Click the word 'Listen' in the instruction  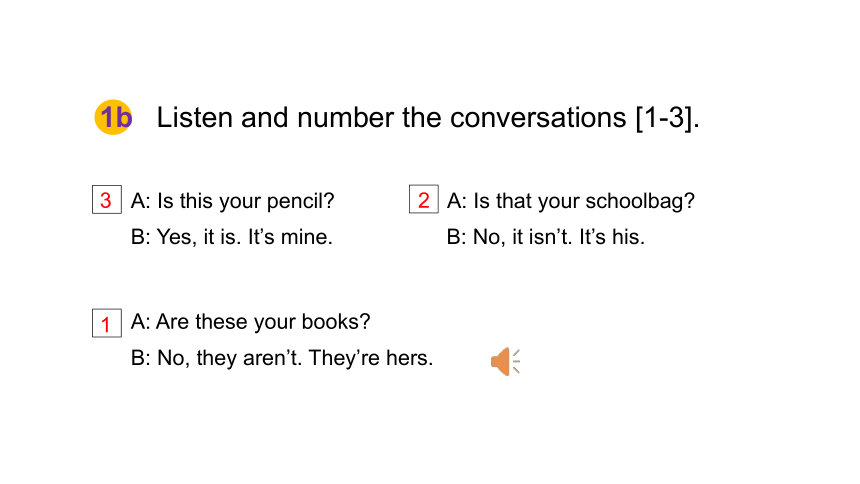click(x=195, y=117)
